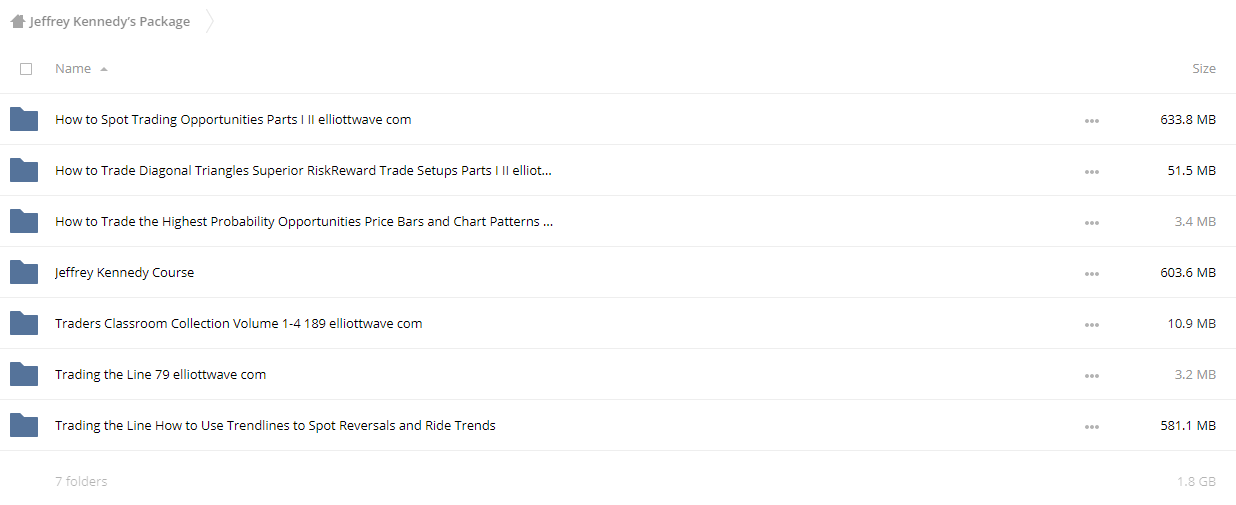Open the ellipsis menu for Jeffrey Kennedy Course
This screenshot has width=1236, height=505.
pos(1091,274)
